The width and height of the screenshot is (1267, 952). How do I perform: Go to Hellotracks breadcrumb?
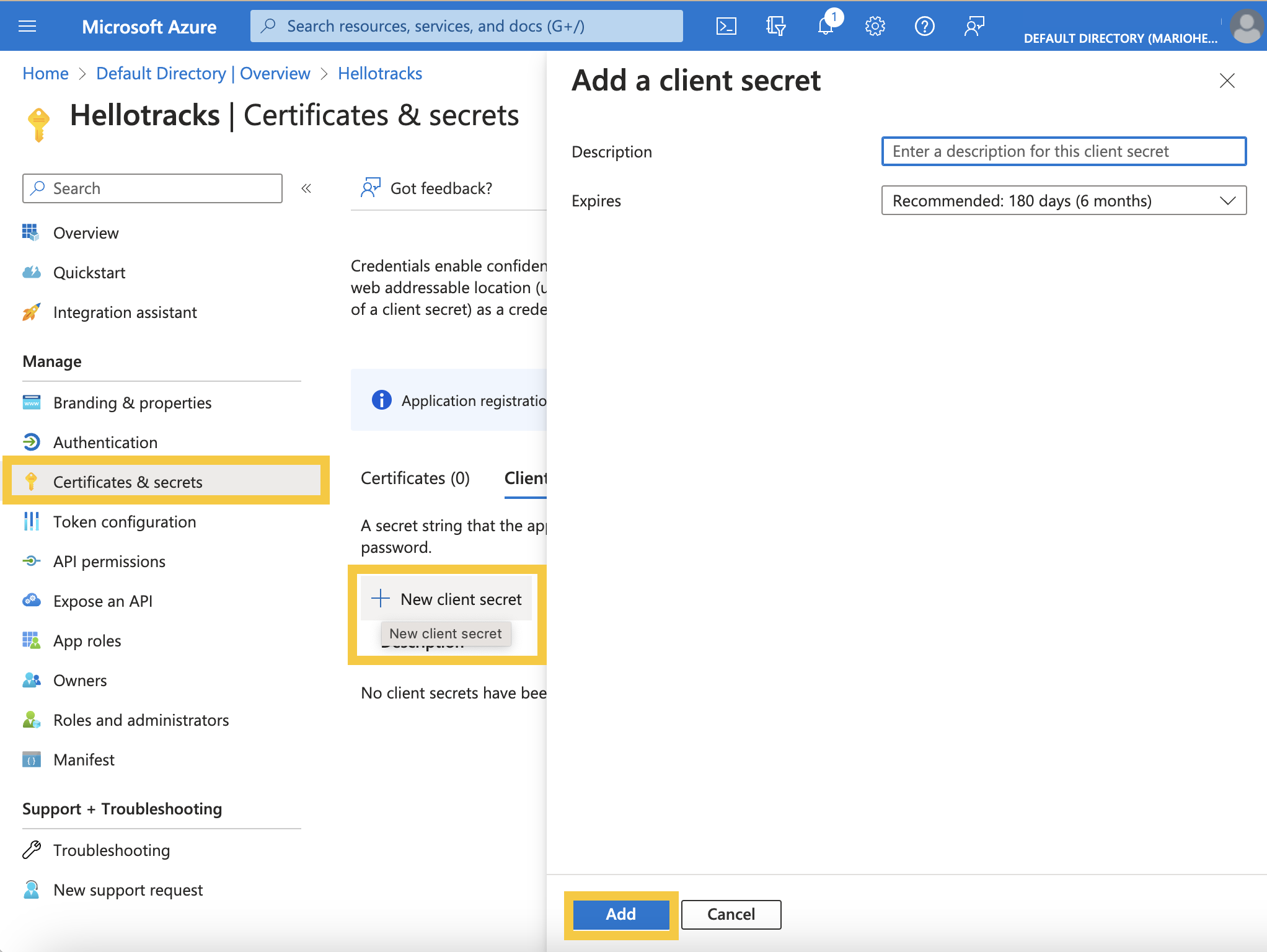coord(380,73)
